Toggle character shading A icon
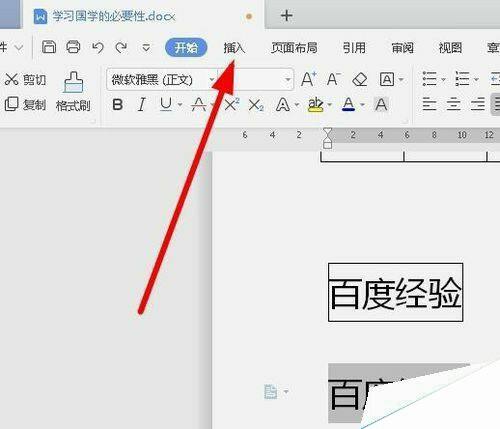 coord(381,105)
